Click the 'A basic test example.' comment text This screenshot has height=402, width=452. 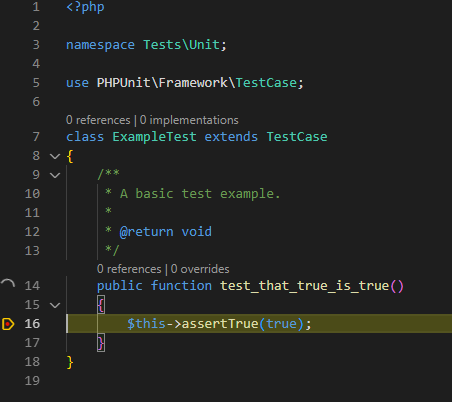(200, 194)
